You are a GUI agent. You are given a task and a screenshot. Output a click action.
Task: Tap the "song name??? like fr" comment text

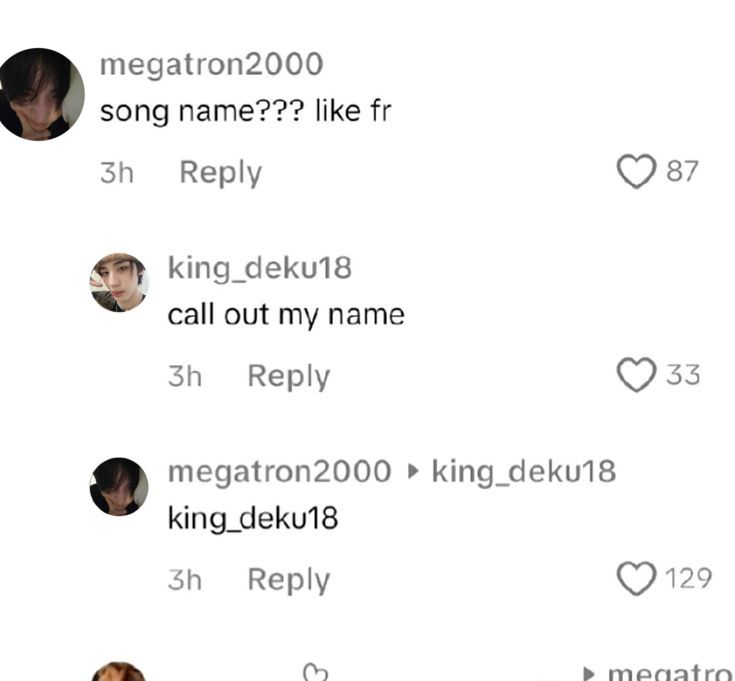click(245, 110)
